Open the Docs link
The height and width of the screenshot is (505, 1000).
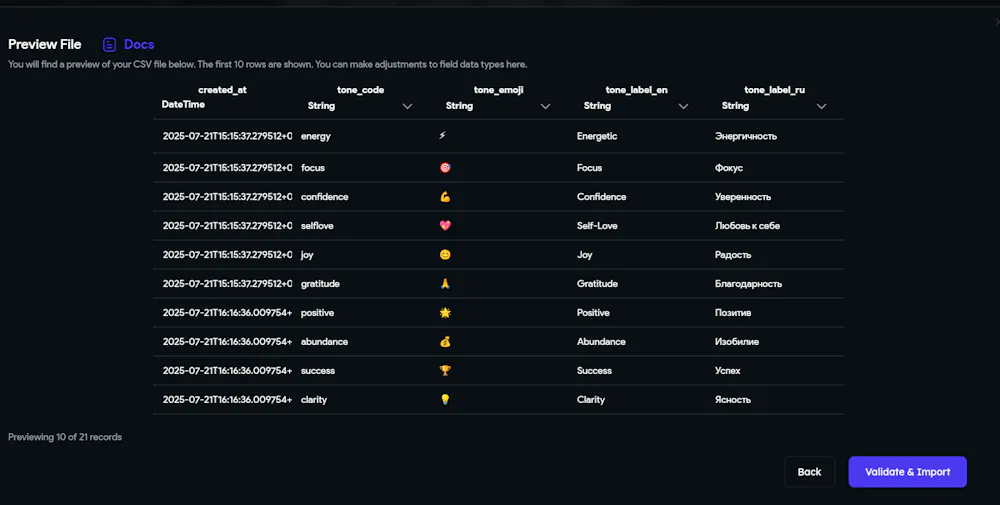[x=139, y=45]
